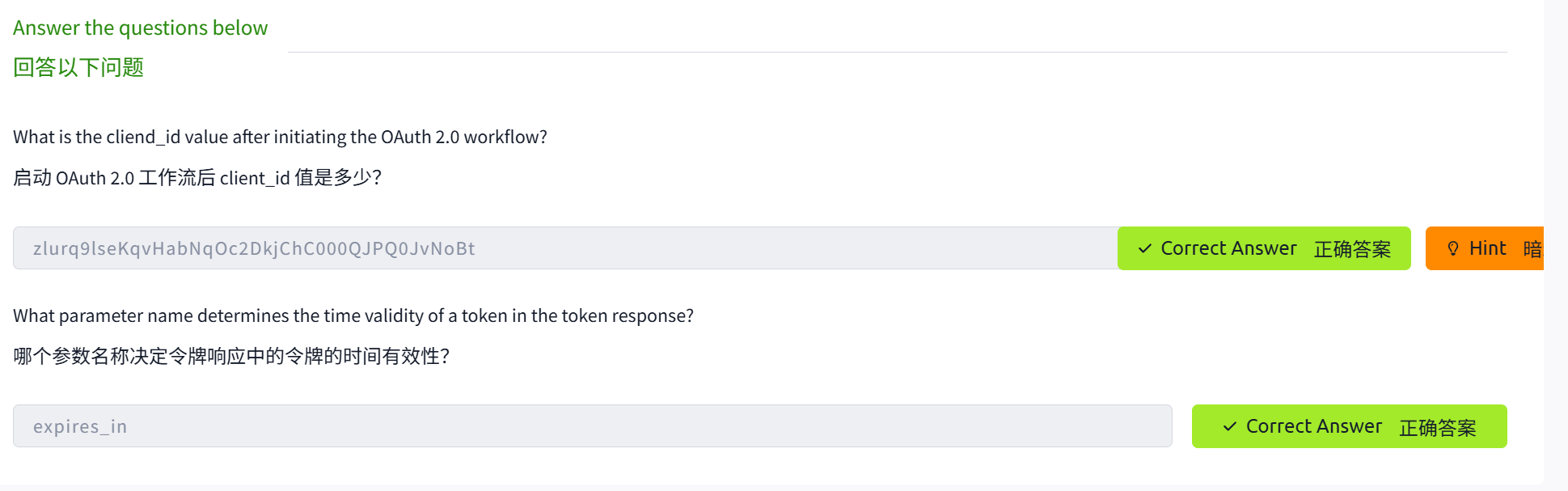Click the checkmark icon beside the expires_in answer
Image resolution: width=1568 pixels, height=491 pixels.
[1229, 426]
